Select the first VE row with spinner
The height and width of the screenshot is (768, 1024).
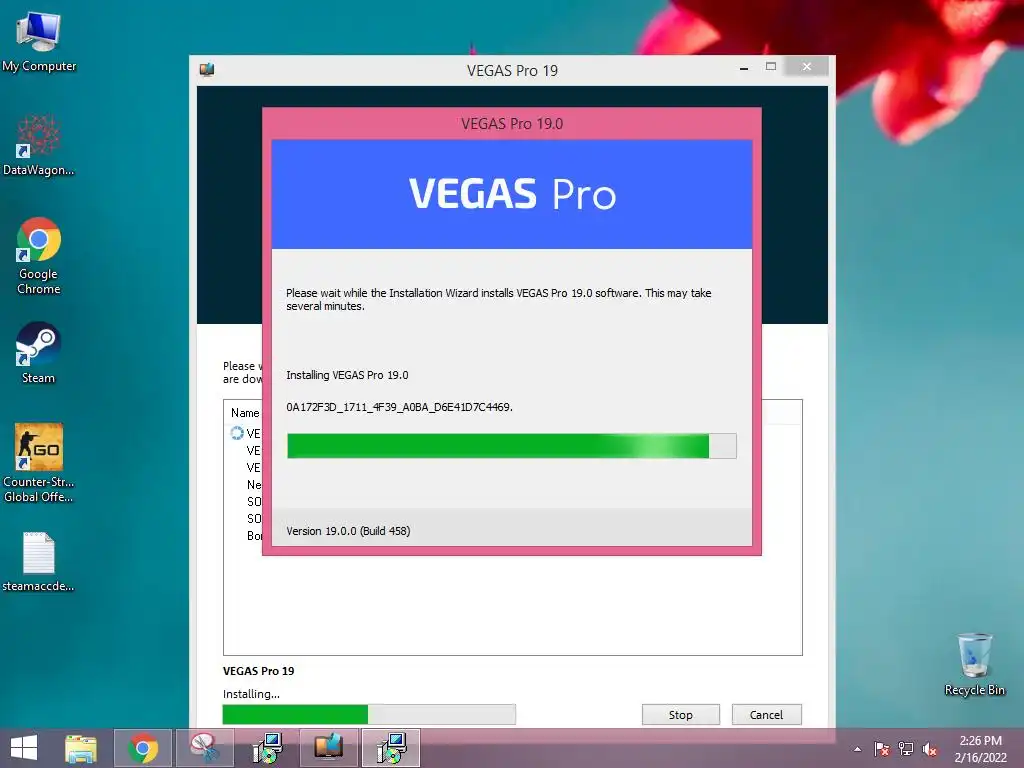245,433
